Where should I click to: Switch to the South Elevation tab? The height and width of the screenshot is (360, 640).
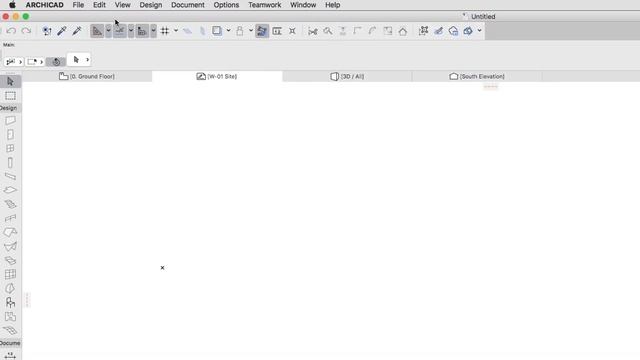[477, 76]
